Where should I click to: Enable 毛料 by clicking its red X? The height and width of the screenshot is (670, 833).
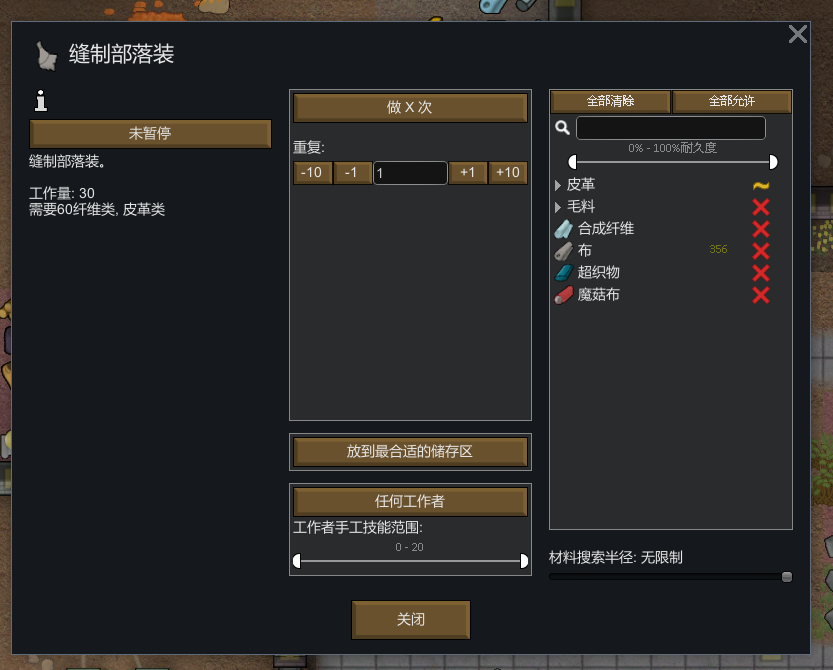click(x=761, y=207)
